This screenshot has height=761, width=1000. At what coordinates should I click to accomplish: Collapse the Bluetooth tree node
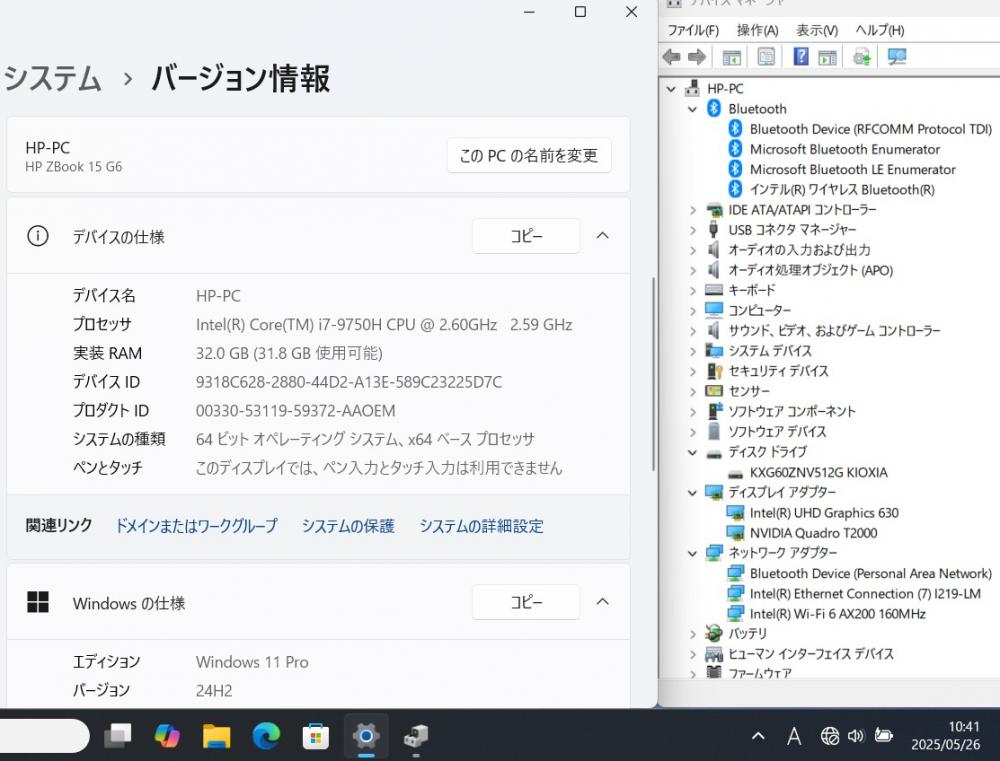coord(692,109)
